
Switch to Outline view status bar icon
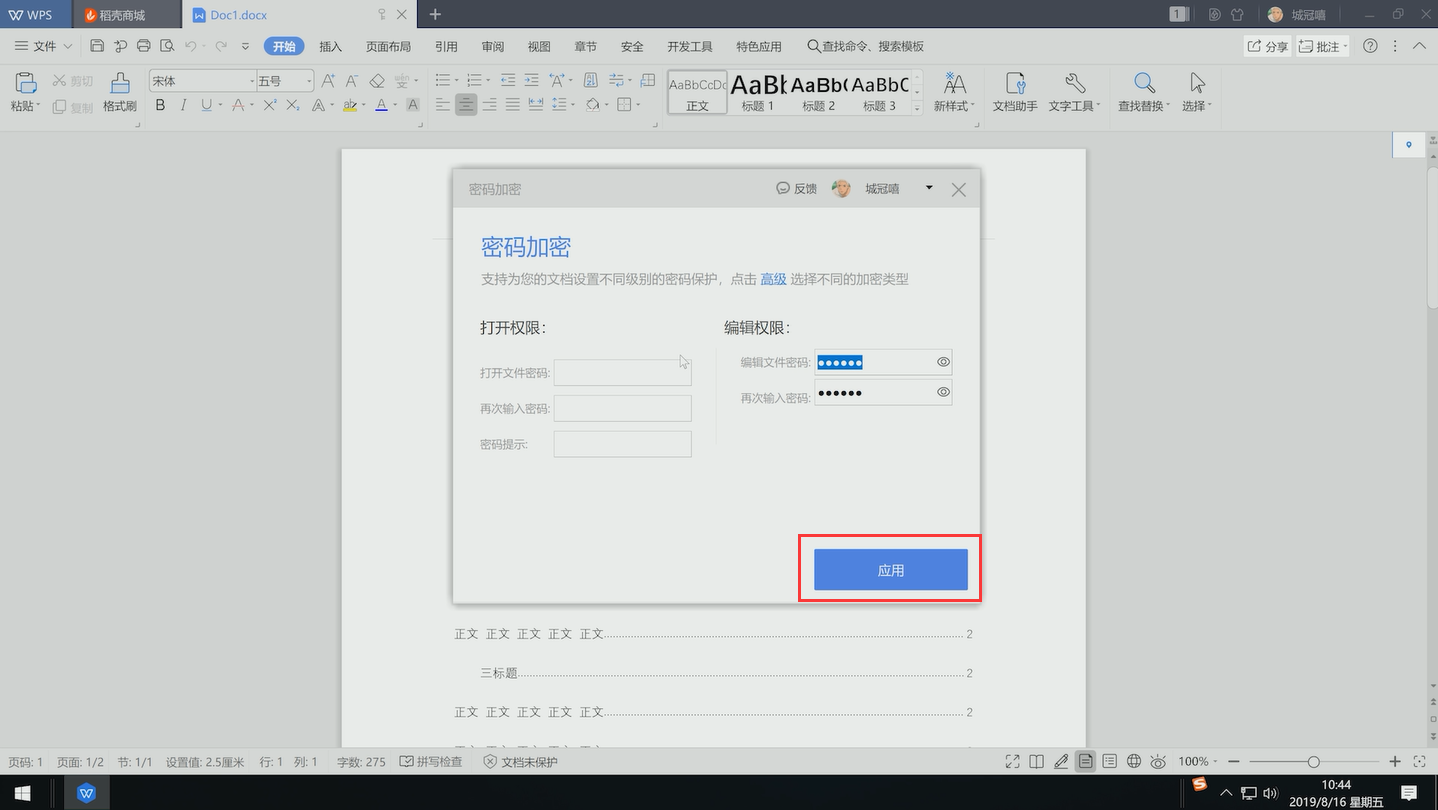click(x=1110, y=762)
